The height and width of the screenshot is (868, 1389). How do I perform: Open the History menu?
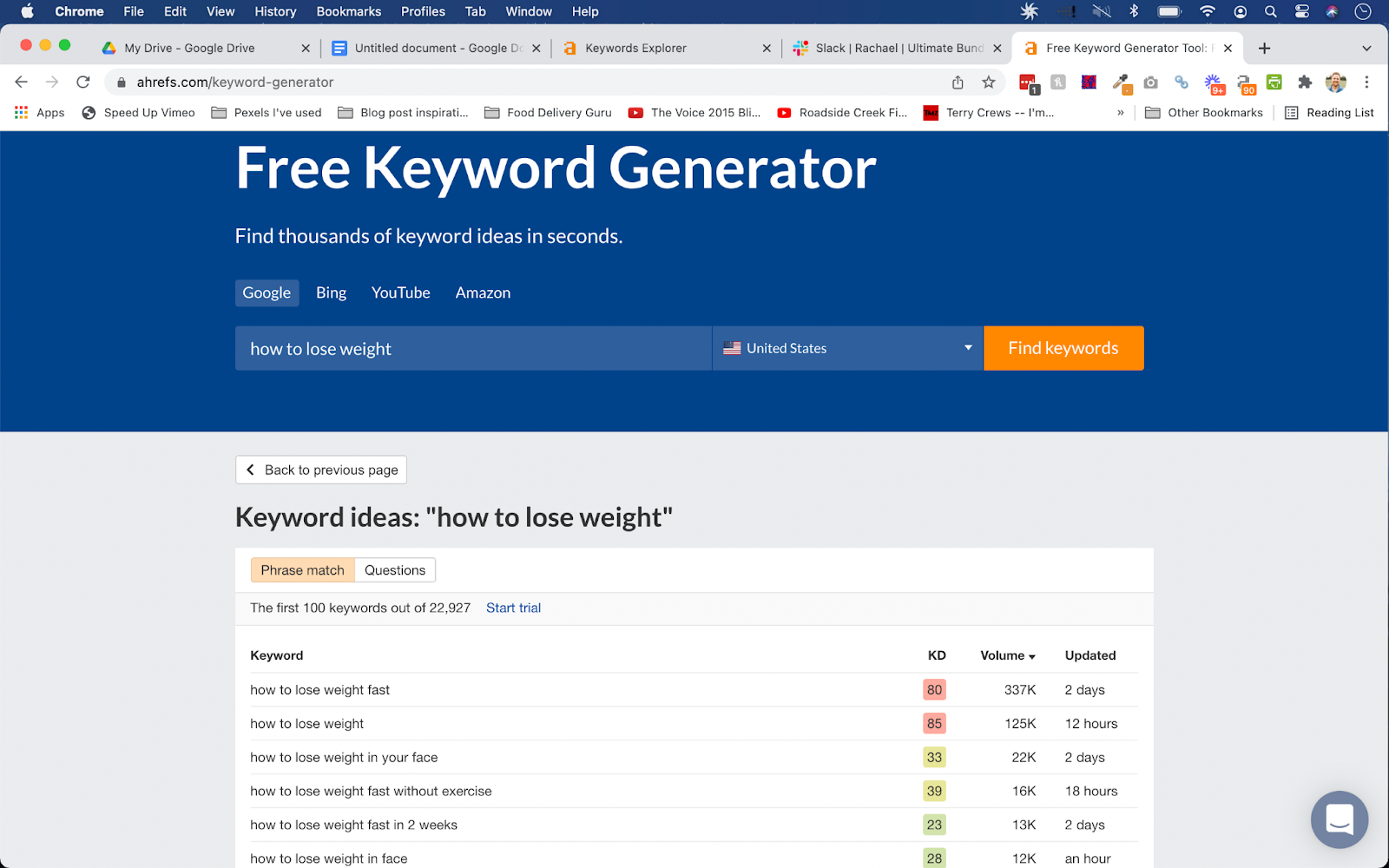point(275,11)
